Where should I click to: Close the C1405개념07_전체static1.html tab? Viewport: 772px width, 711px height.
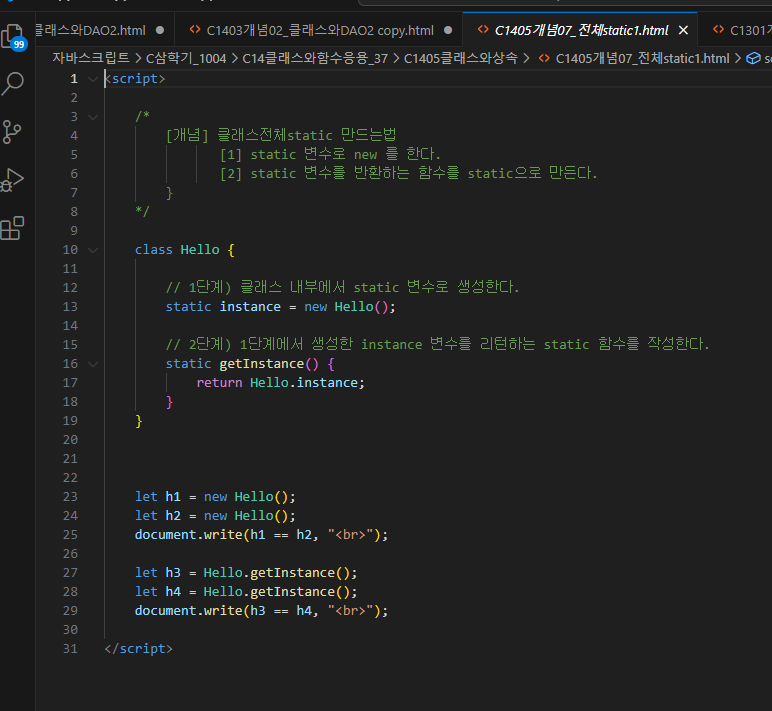point(683,31)
